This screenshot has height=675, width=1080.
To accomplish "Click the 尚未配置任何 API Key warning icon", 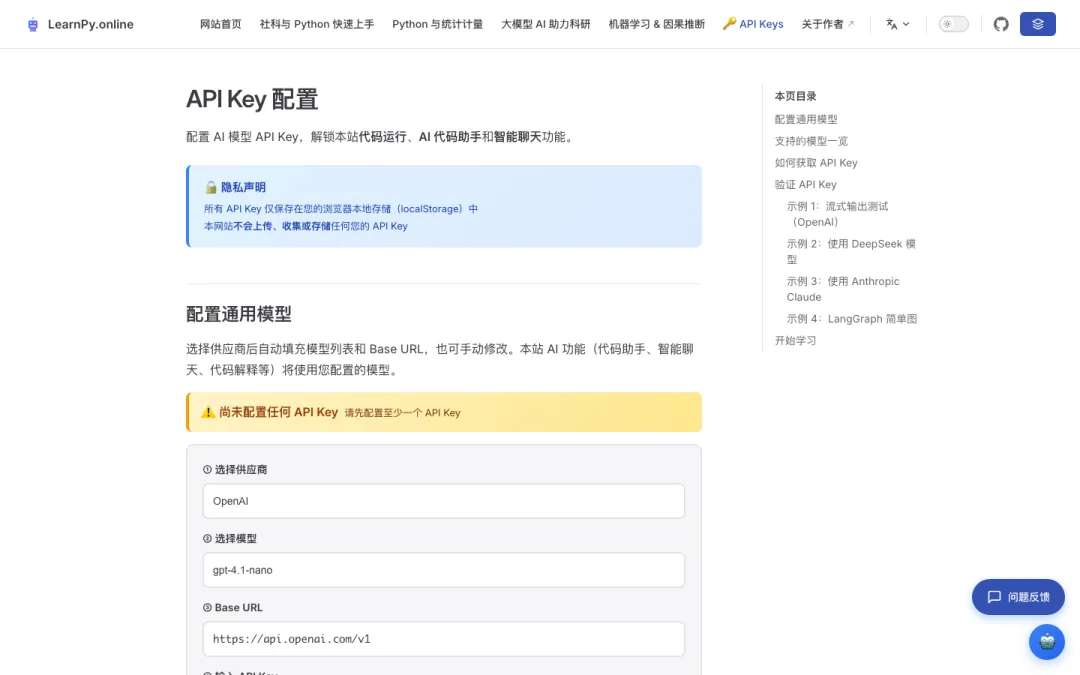I will tap(208, 413).
